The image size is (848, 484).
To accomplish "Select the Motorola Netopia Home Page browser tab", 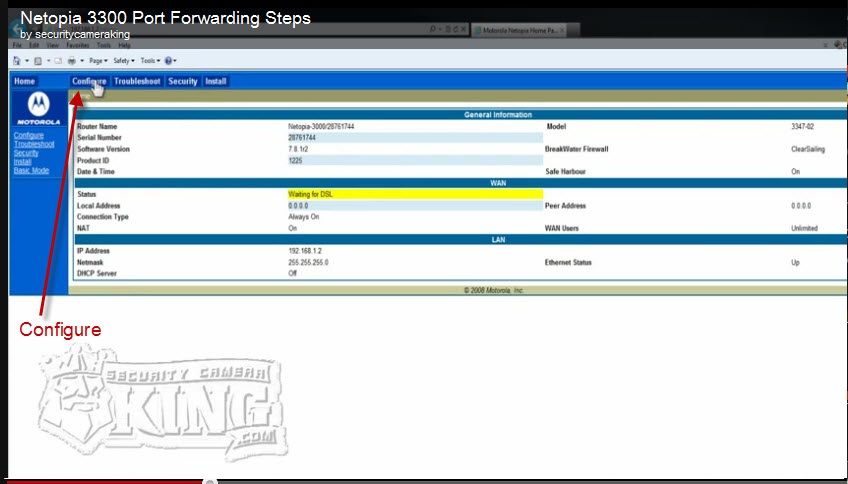I will (519, 30).
